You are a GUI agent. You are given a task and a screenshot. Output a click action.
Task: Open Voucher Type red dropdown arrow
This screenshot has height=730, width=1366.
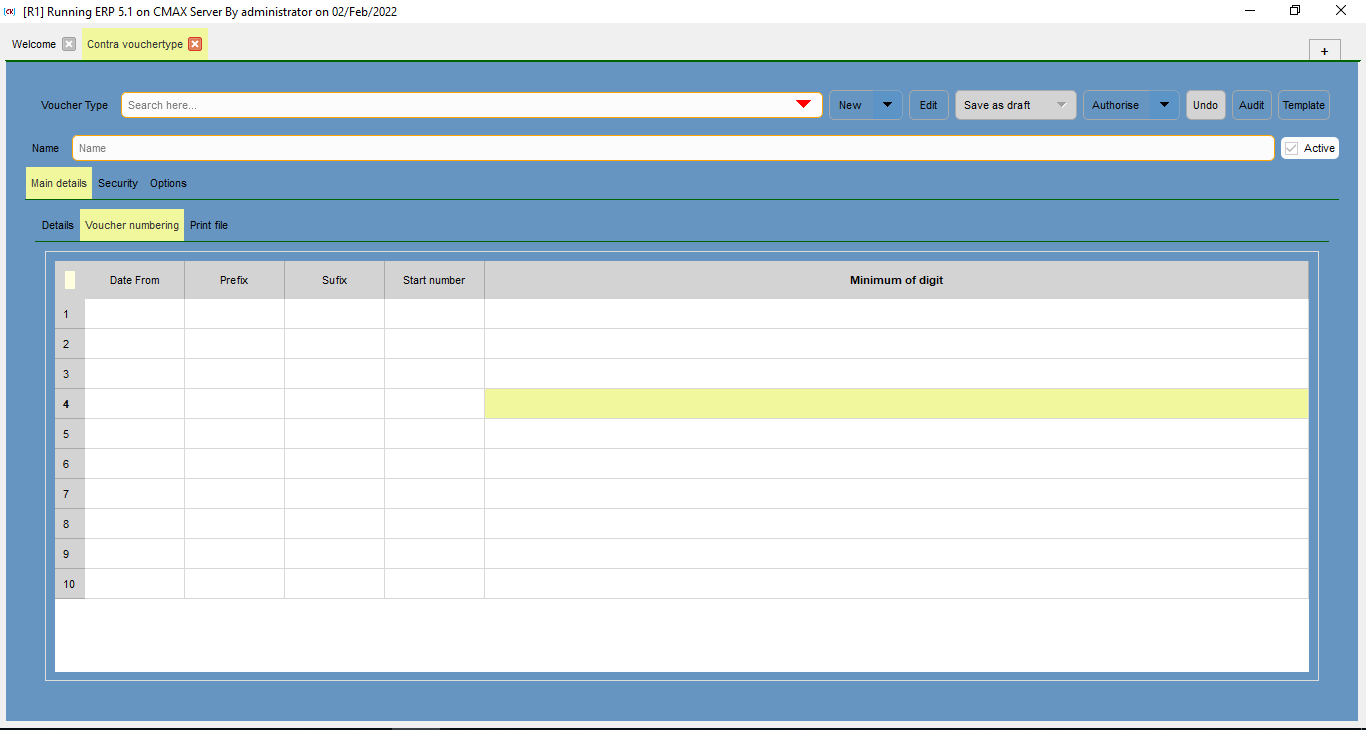(x=803, y=105)
